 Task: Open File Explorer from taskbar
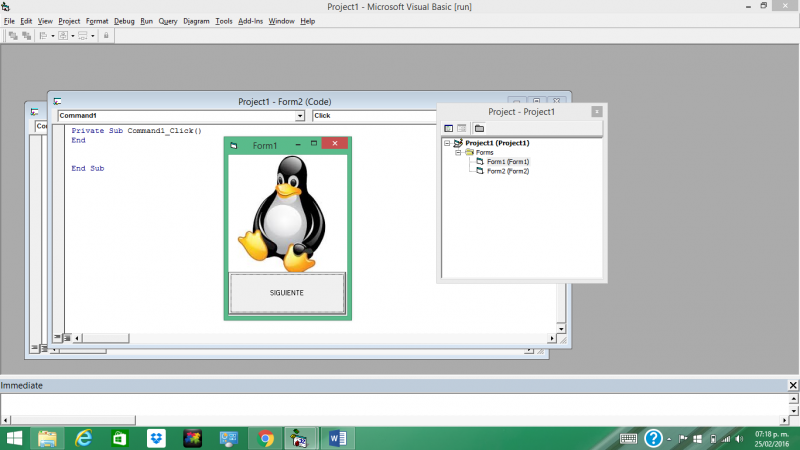pos(47,439)
